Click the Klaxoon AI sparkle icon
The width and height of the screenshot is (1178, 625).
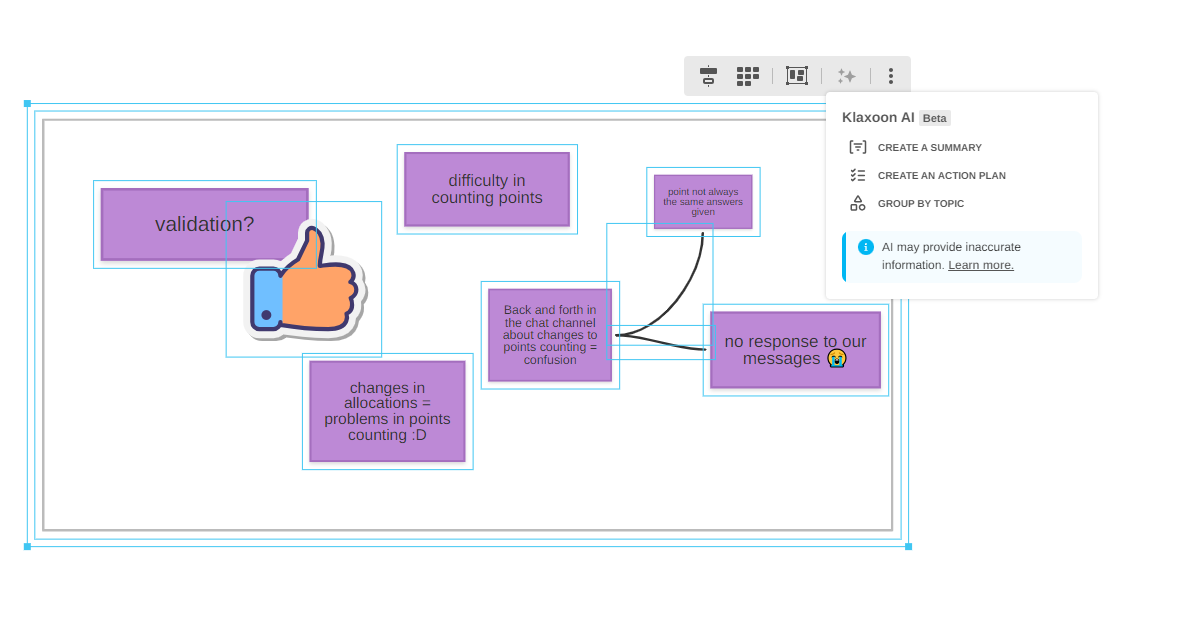pyautogui.click(x=846, y=76)
